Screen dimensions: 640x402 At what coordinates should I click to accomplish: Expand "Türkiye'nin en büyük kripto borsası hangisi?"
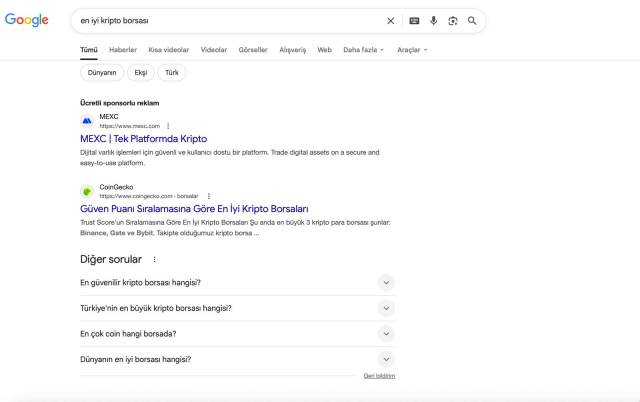[386, 308]
